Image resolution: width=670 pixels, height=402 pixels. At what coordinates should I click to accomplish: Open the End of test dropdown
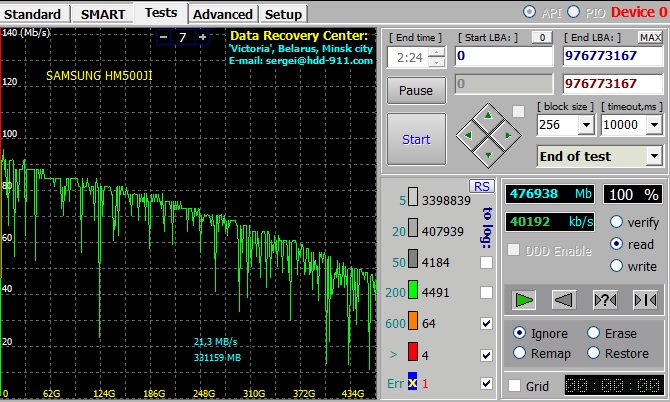653,156
